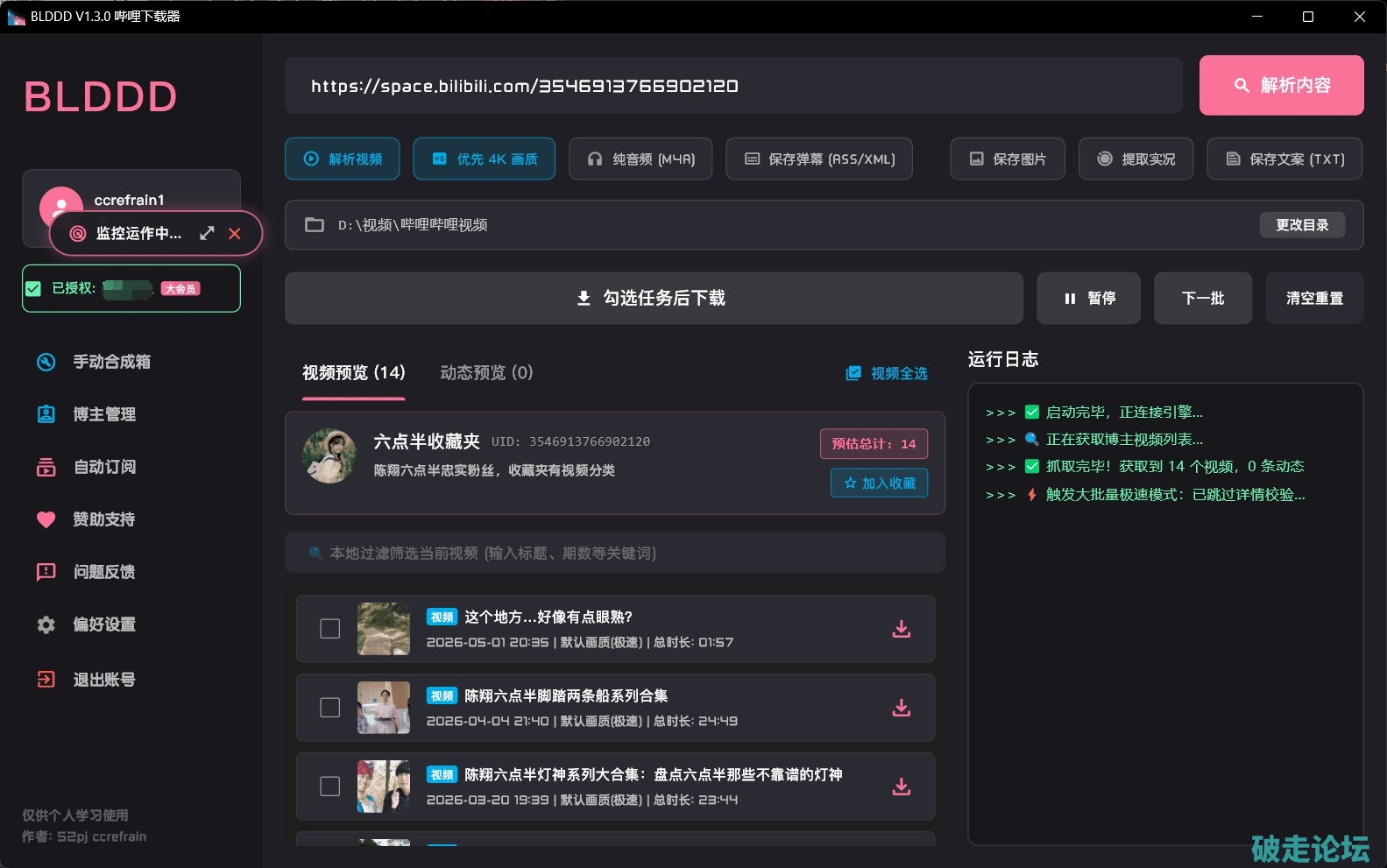This screenshot has width=1387, height=868.
Task: Open 问题反馈 in the sidebar
Action: [x=104, y=572]
